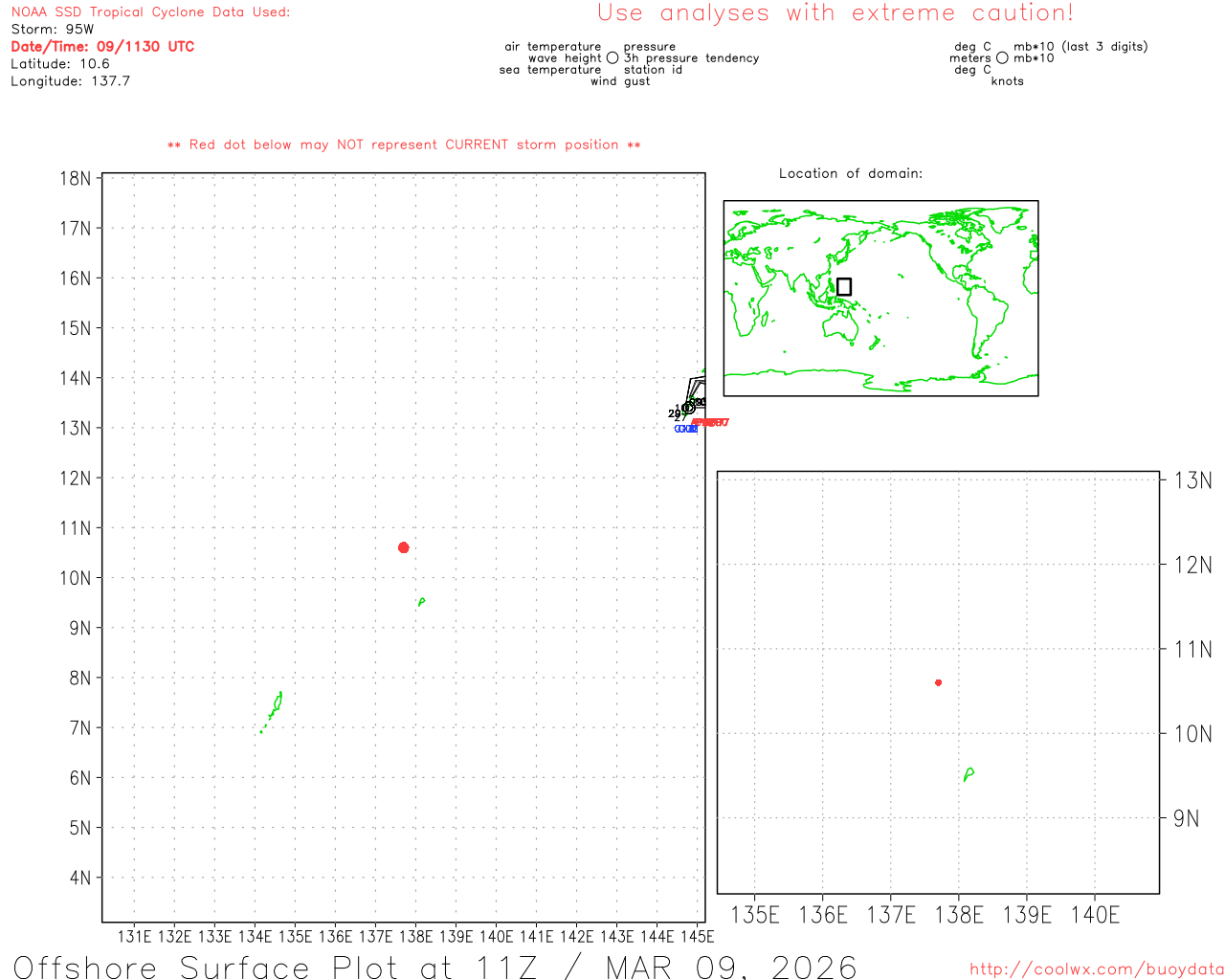1225x980 pixels.
Task: Click the station plot cluster near 13N
Action: pos(689,408)
